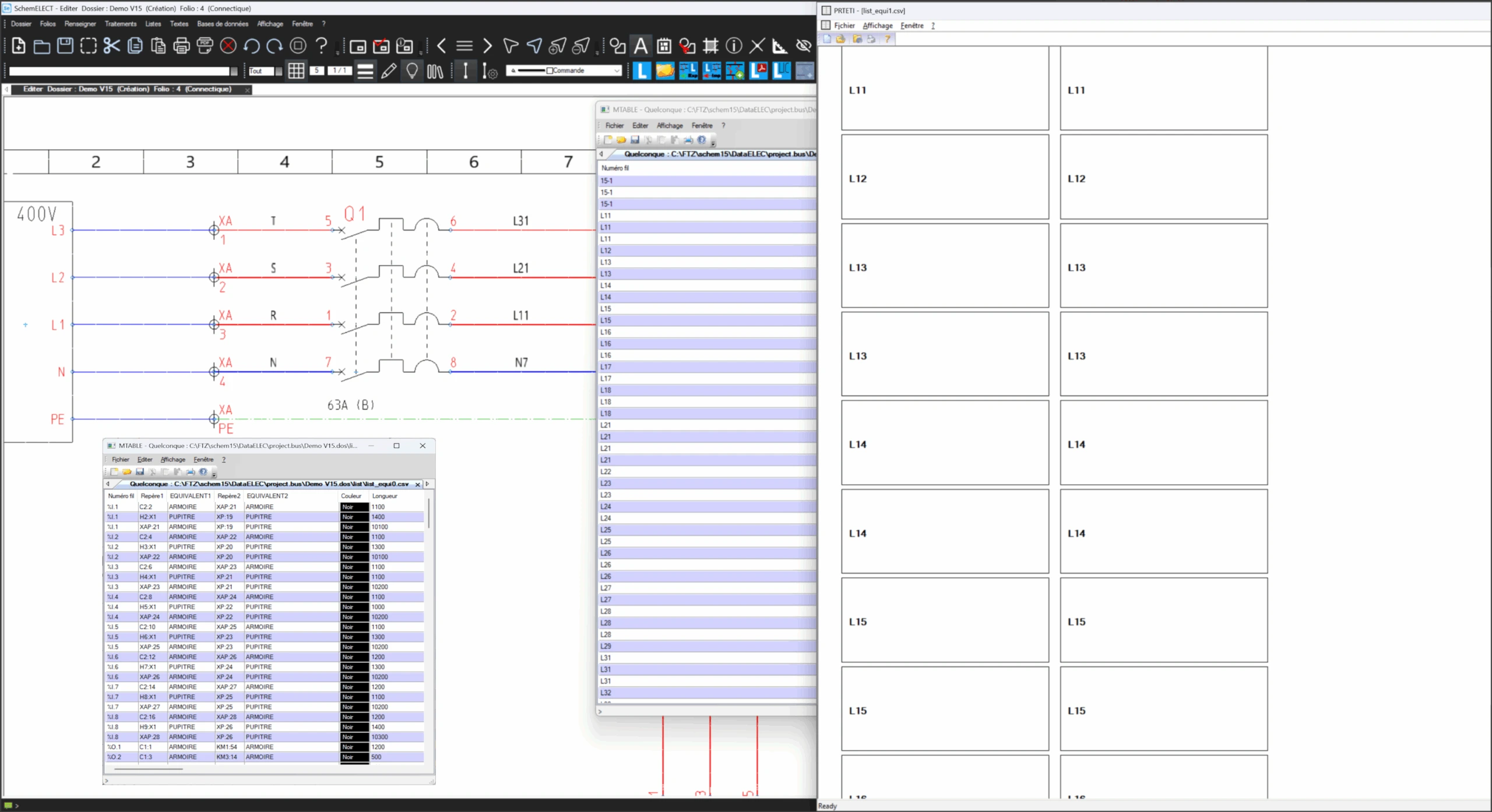This screenshot has height=812, width=1492.
Task: Toggle the crossed-eye visibility icon
Action: [804, 45]
